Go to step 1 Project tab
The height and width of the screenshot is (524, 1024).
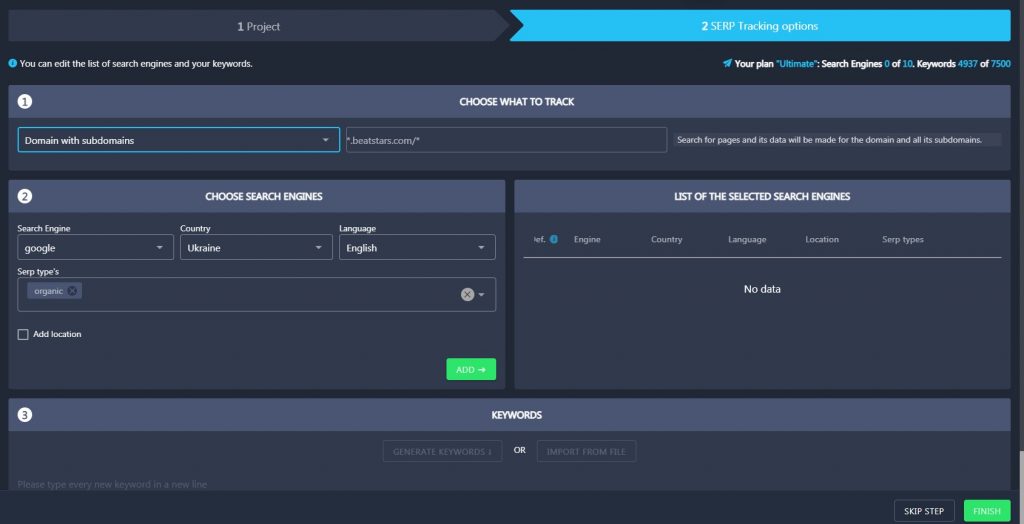pyautogui.click(x=259, y=26)
